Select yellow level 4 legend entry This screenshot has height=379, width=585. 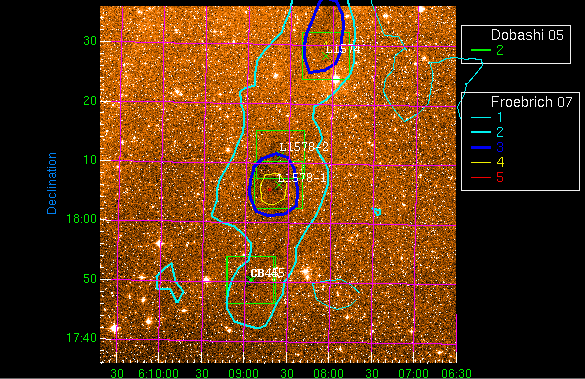(487, 162)
